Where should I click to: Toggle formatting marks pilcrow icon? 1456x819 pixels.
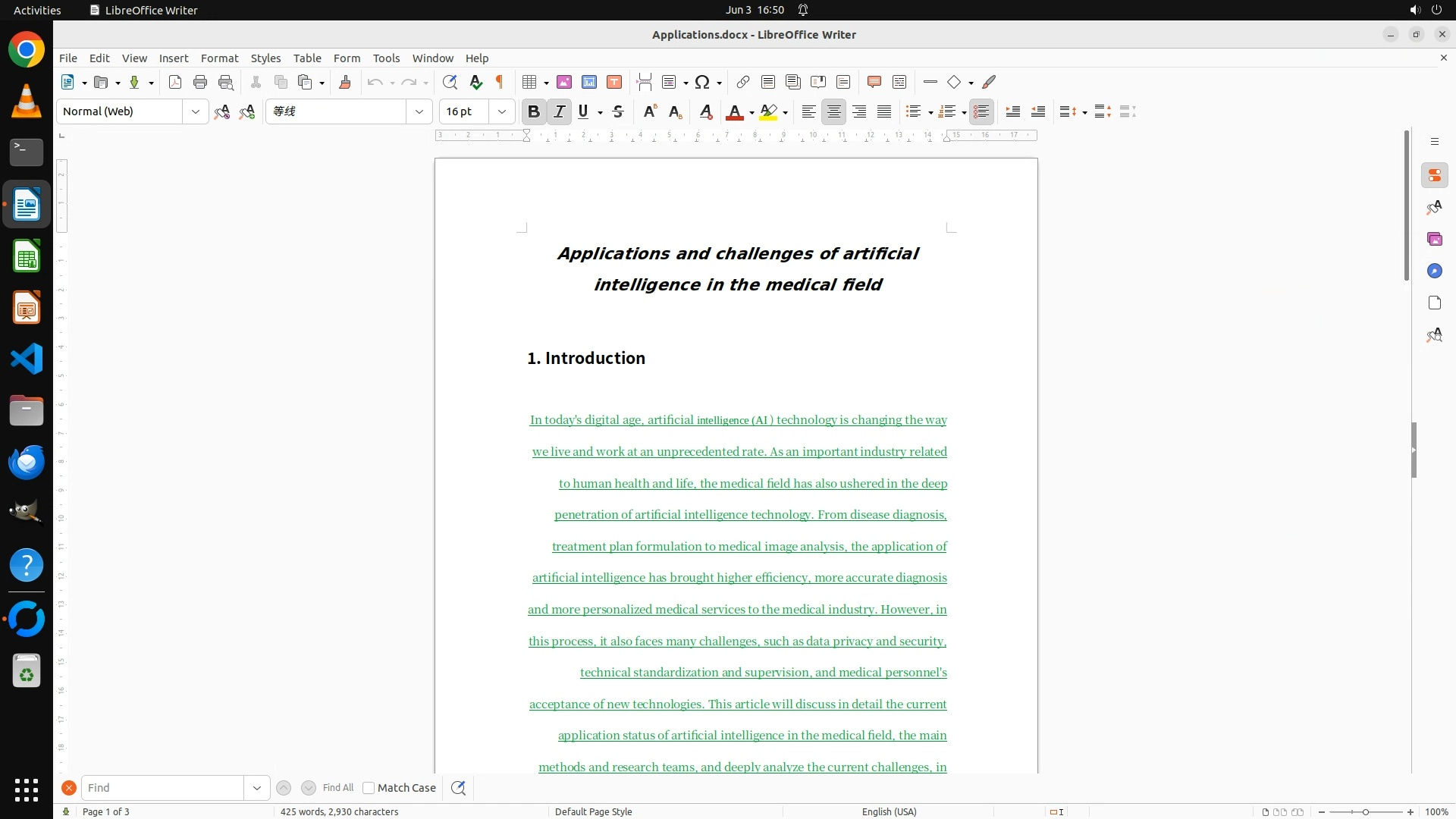click(500, 82)
